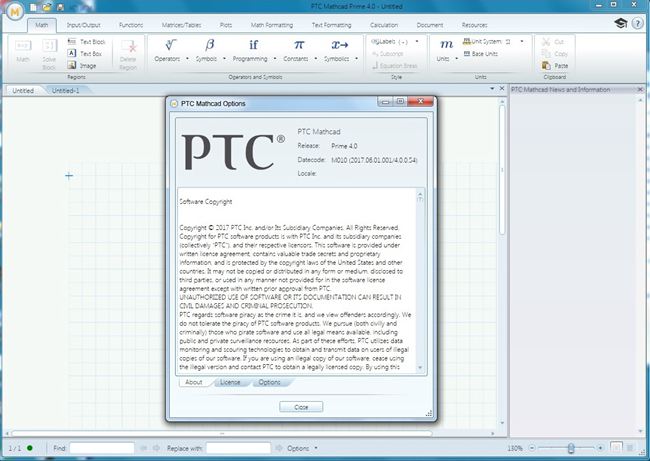Switch to page view in status bar
Screen dimensions: 650x461
click(x=616, y=448)
